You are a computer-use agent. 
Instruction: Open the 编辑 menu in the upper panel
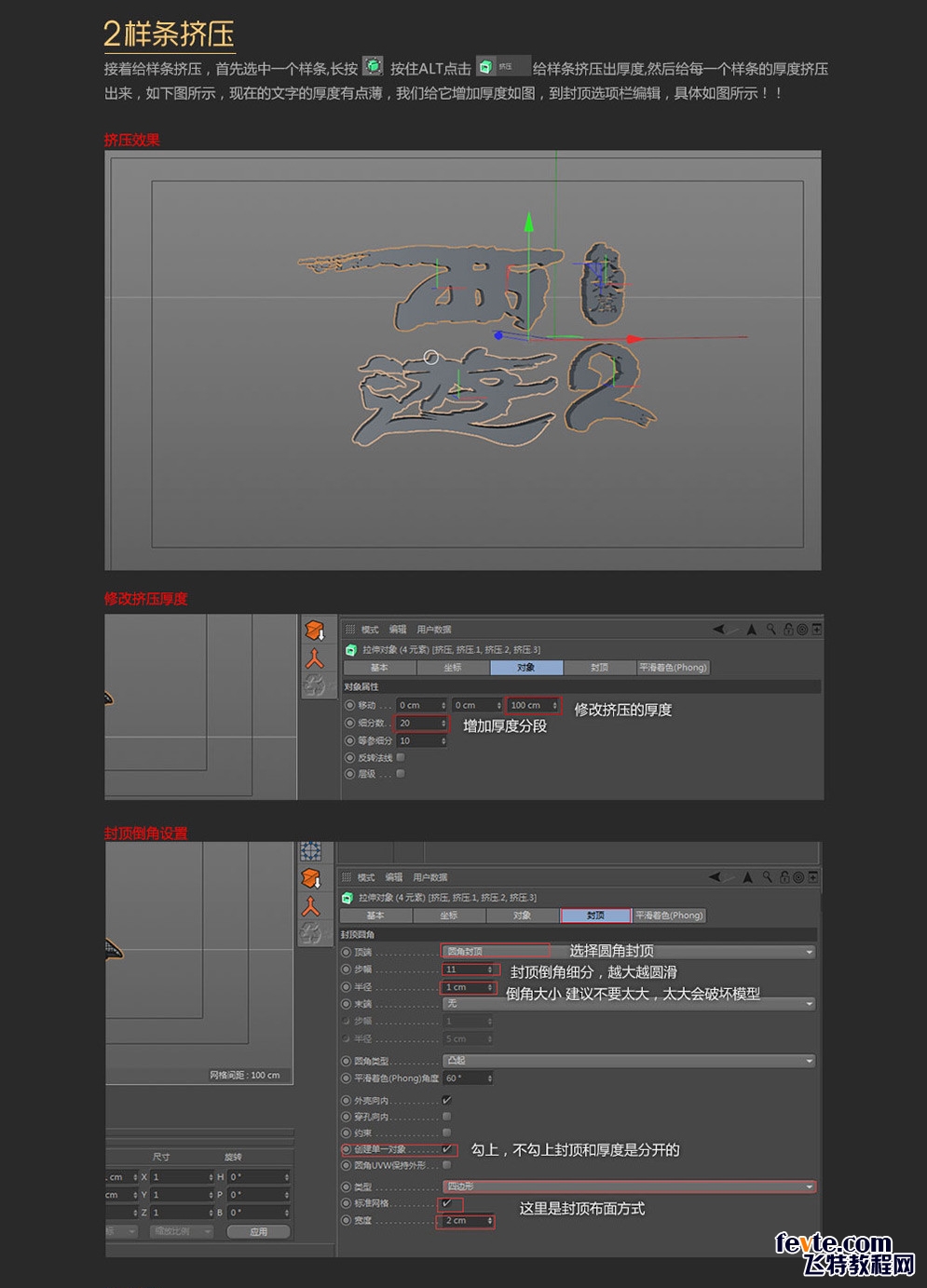tap(398, 630)
